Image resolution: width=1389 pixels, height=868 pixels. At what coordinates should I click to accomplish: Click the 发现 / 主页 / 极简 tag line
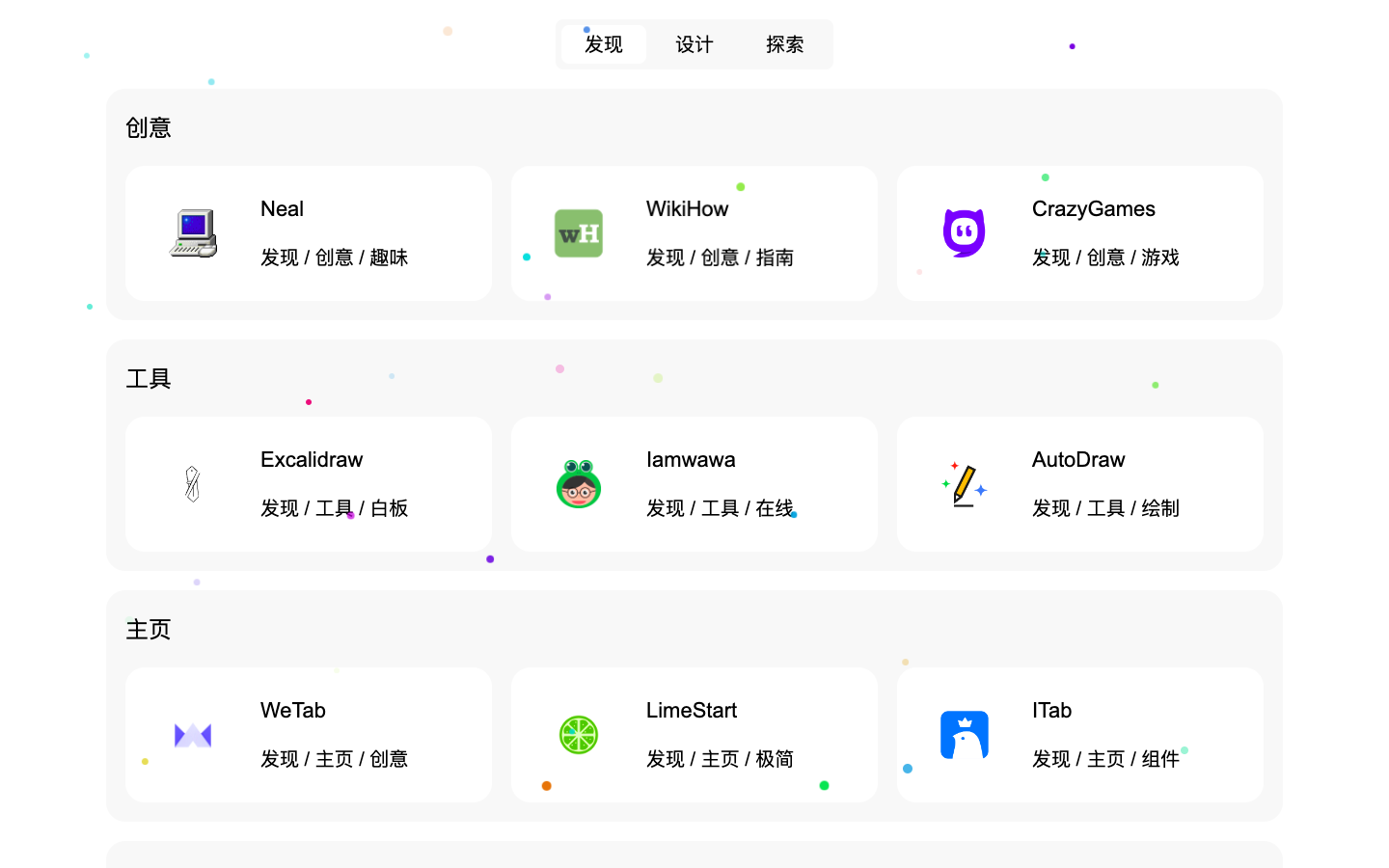click(x=720, y=759)
